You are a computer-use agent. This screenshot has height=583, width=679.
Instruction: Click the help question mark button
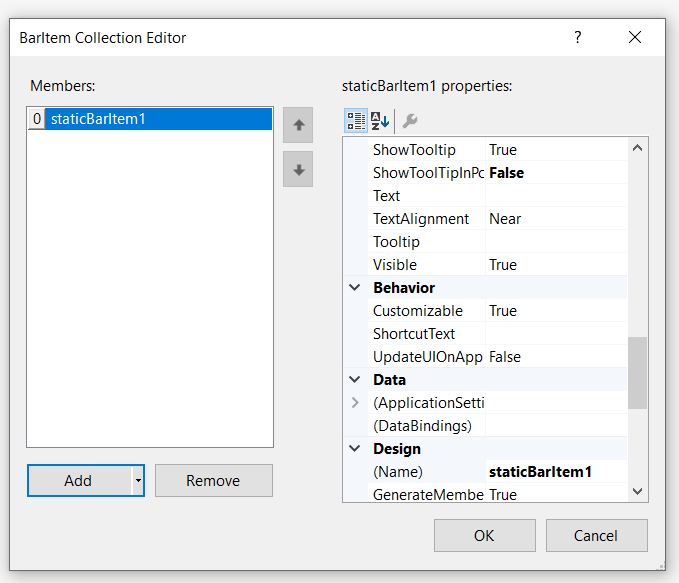click(577, 37)
